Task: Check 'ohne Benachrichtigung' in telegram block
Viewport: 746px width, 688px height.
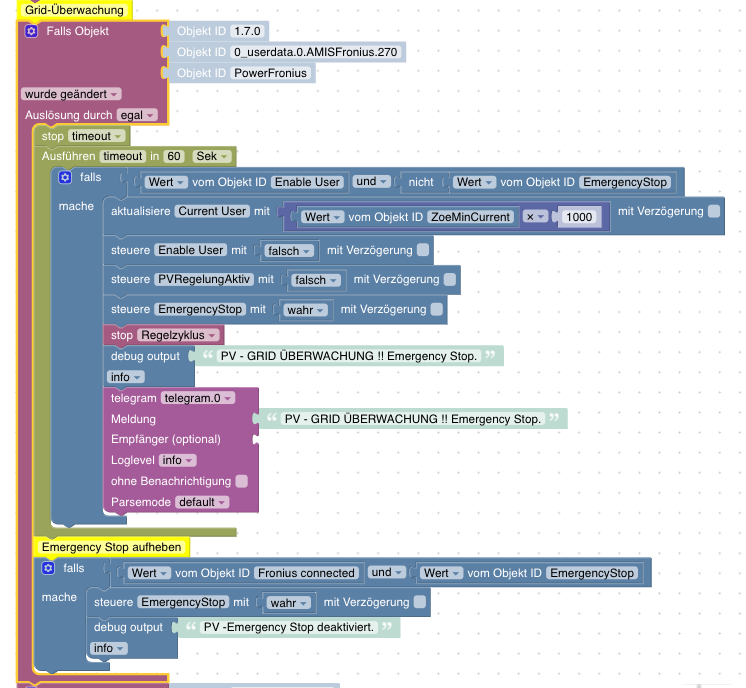Action: pyautogui.click(x=242, y=481)
